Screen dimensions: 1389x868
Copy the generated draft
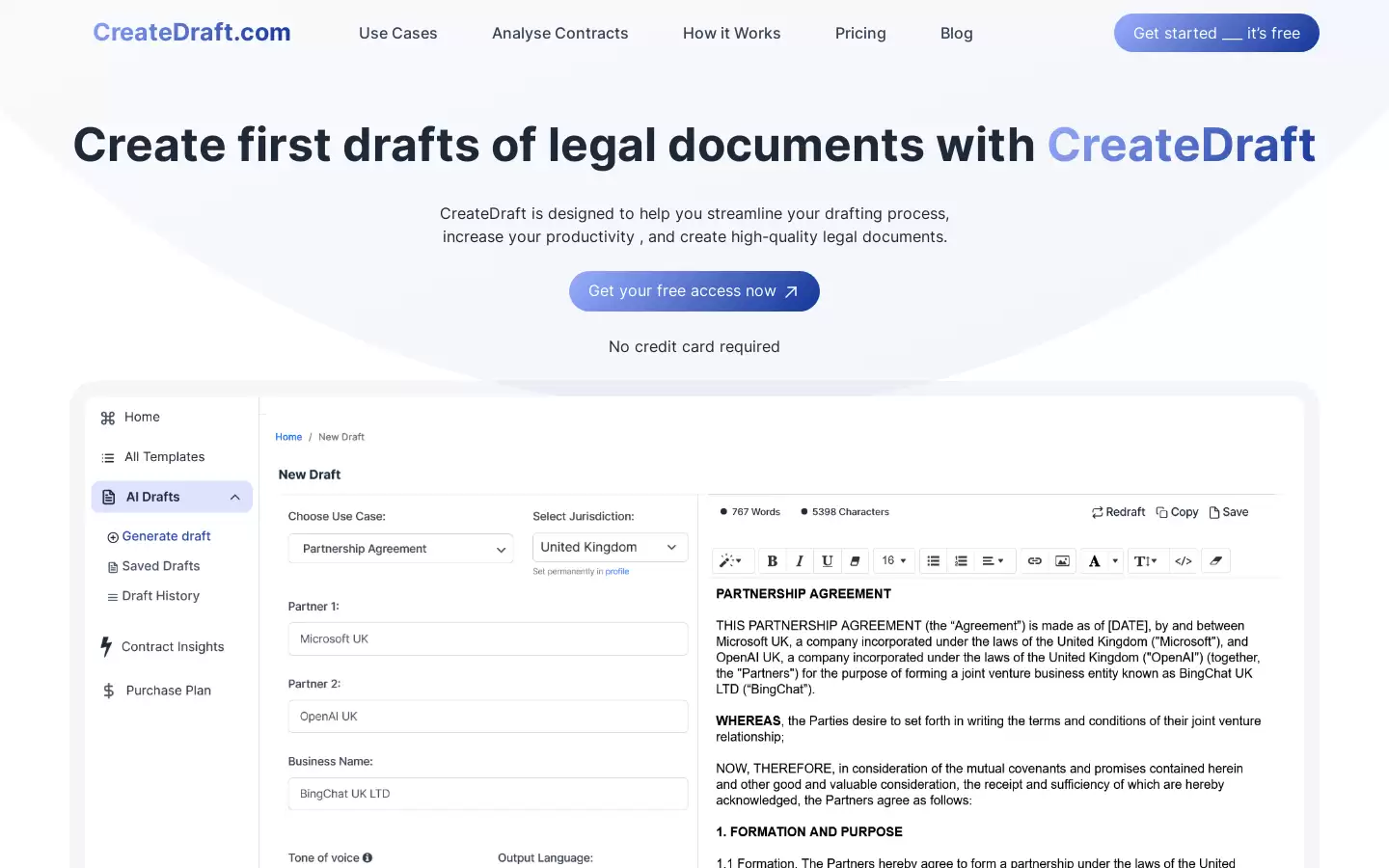pos(1177,512)
